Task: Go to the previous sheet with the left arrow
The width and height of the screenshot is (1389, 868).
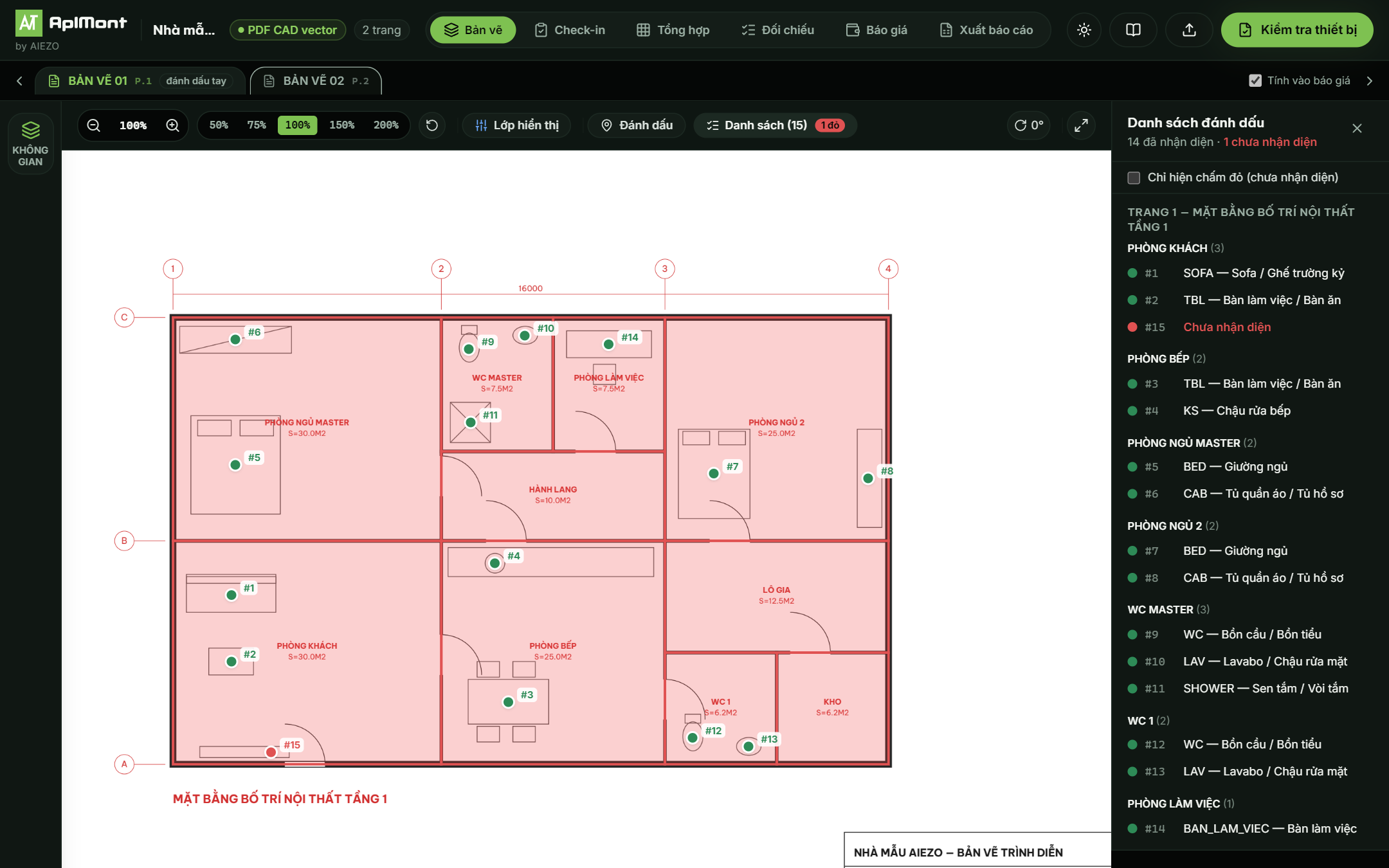Action: pos(19,81)
